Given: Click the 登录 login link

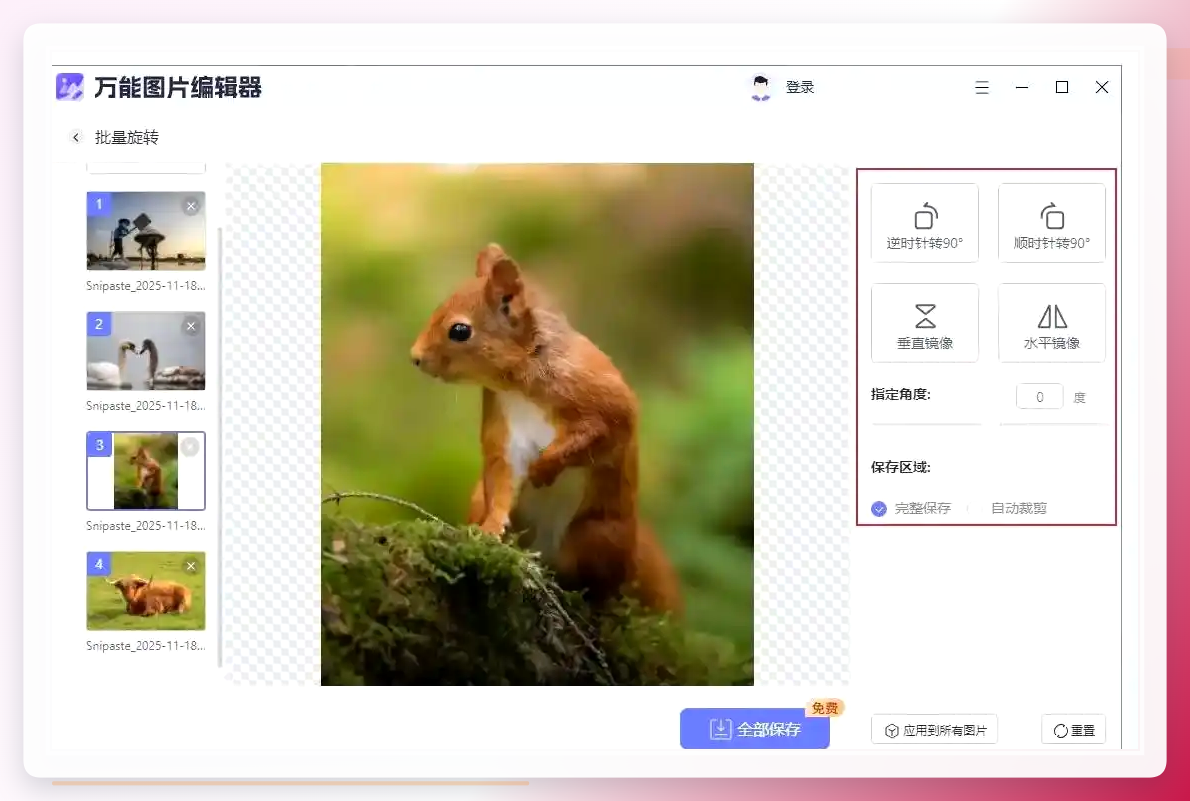Looking at the screenshot, I should tap(800, 87).
